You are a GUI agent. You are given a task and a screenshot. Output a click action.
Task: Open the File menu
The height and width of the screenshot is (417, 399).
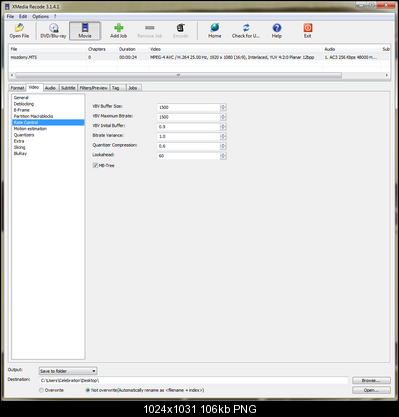click(10, 16)
